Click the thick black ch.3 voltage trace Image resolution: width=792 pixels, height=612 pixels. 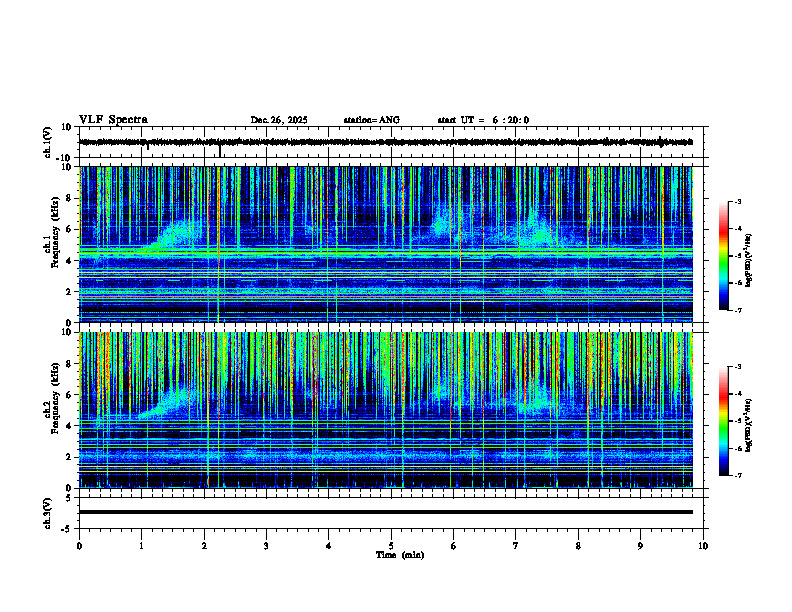(x=386, y=512)
